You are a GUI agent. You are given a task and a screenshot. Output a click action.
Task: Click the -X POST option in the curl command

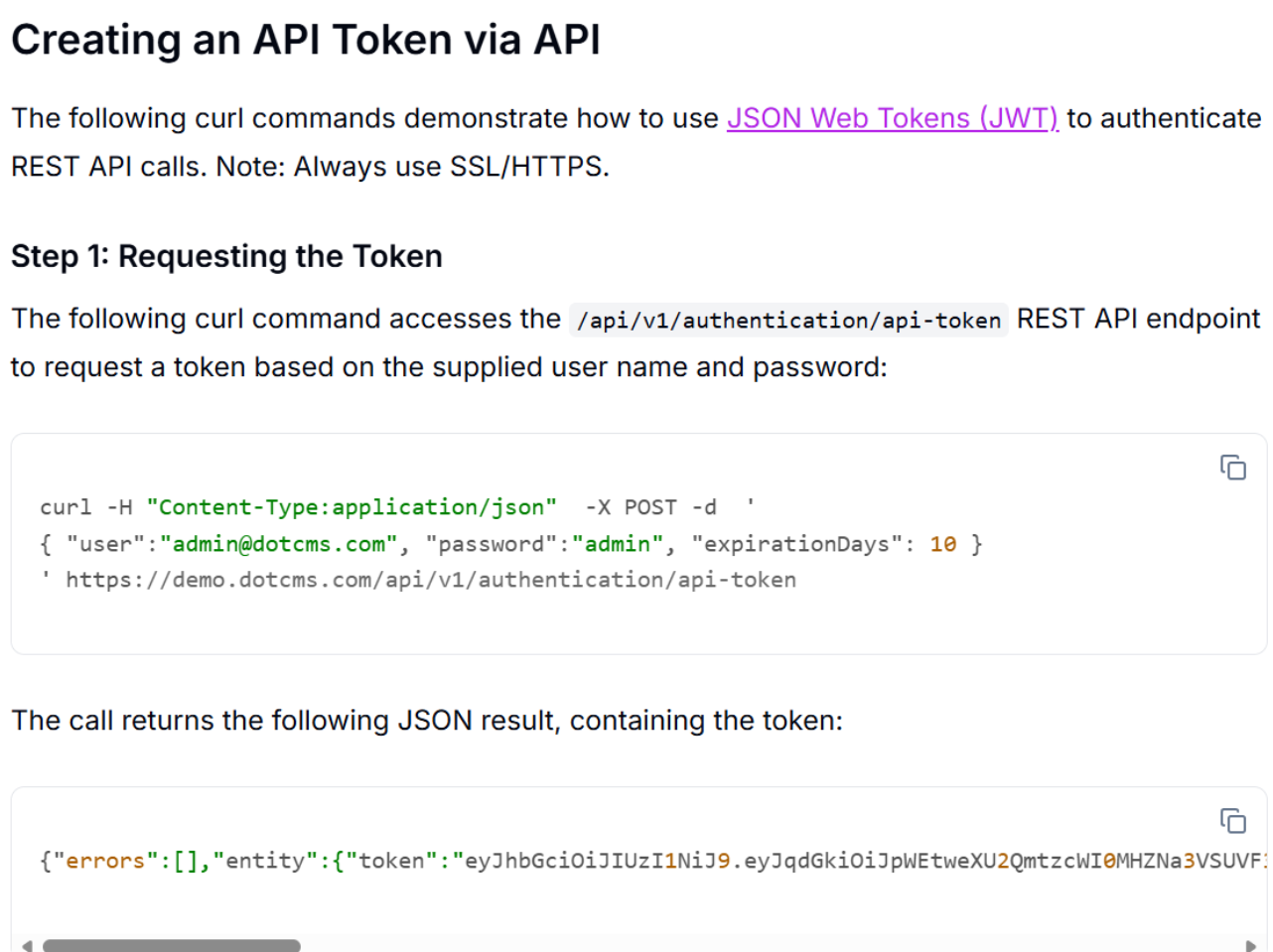click(x=631, y=507)
